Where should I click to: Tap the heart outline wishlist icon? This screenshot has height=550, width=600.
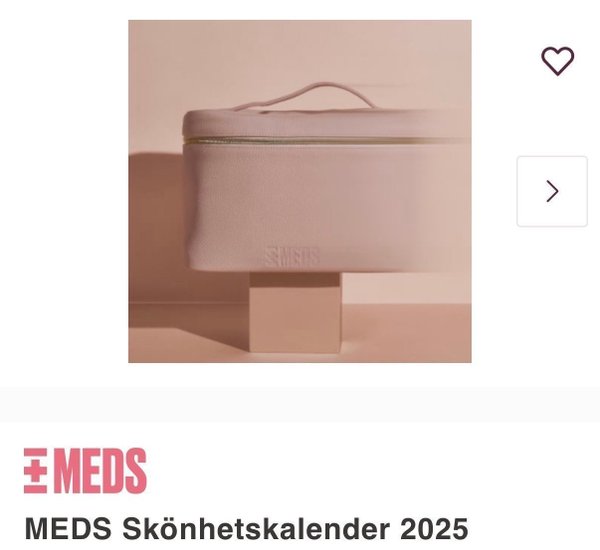click(x=558, y=61)
